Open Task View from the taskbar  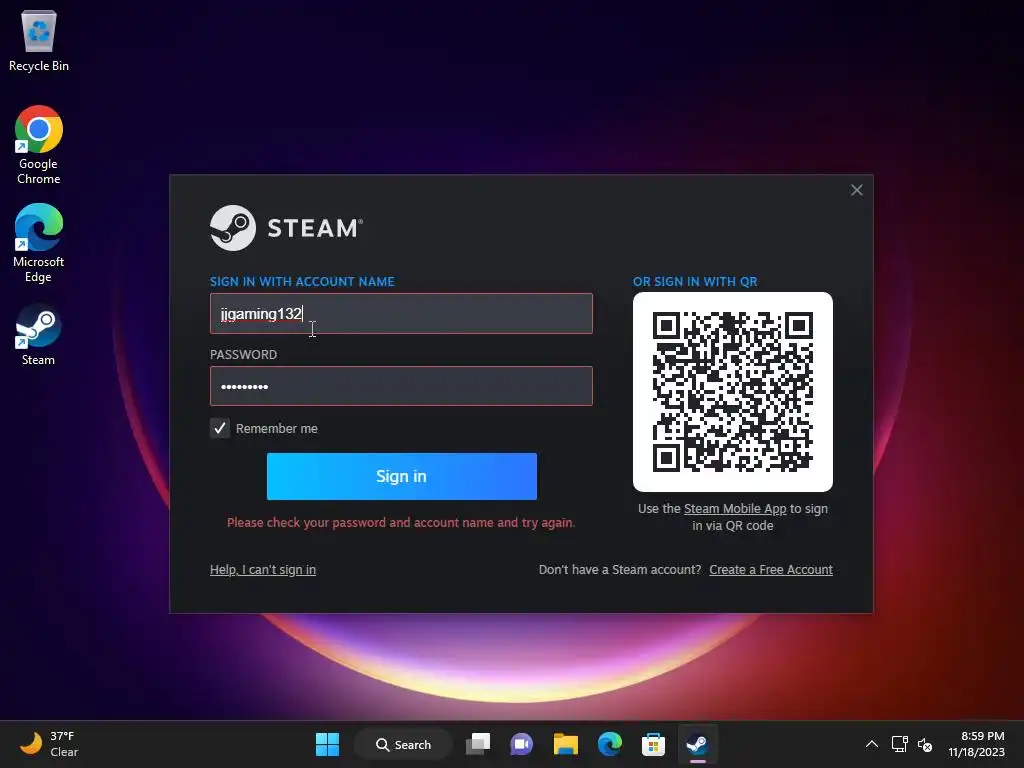coord(478,744)
